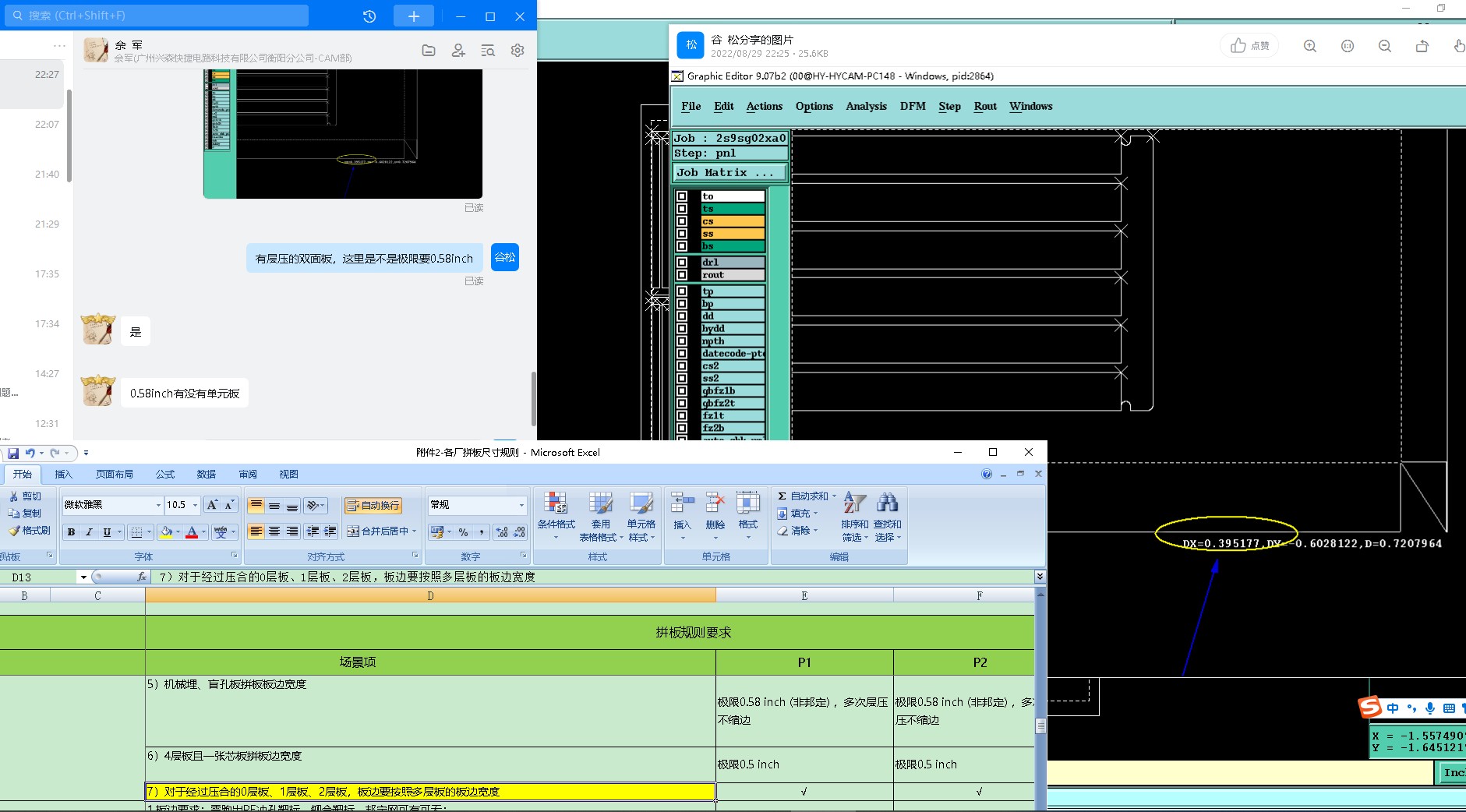Click the increase font size icon

(212, 505)
